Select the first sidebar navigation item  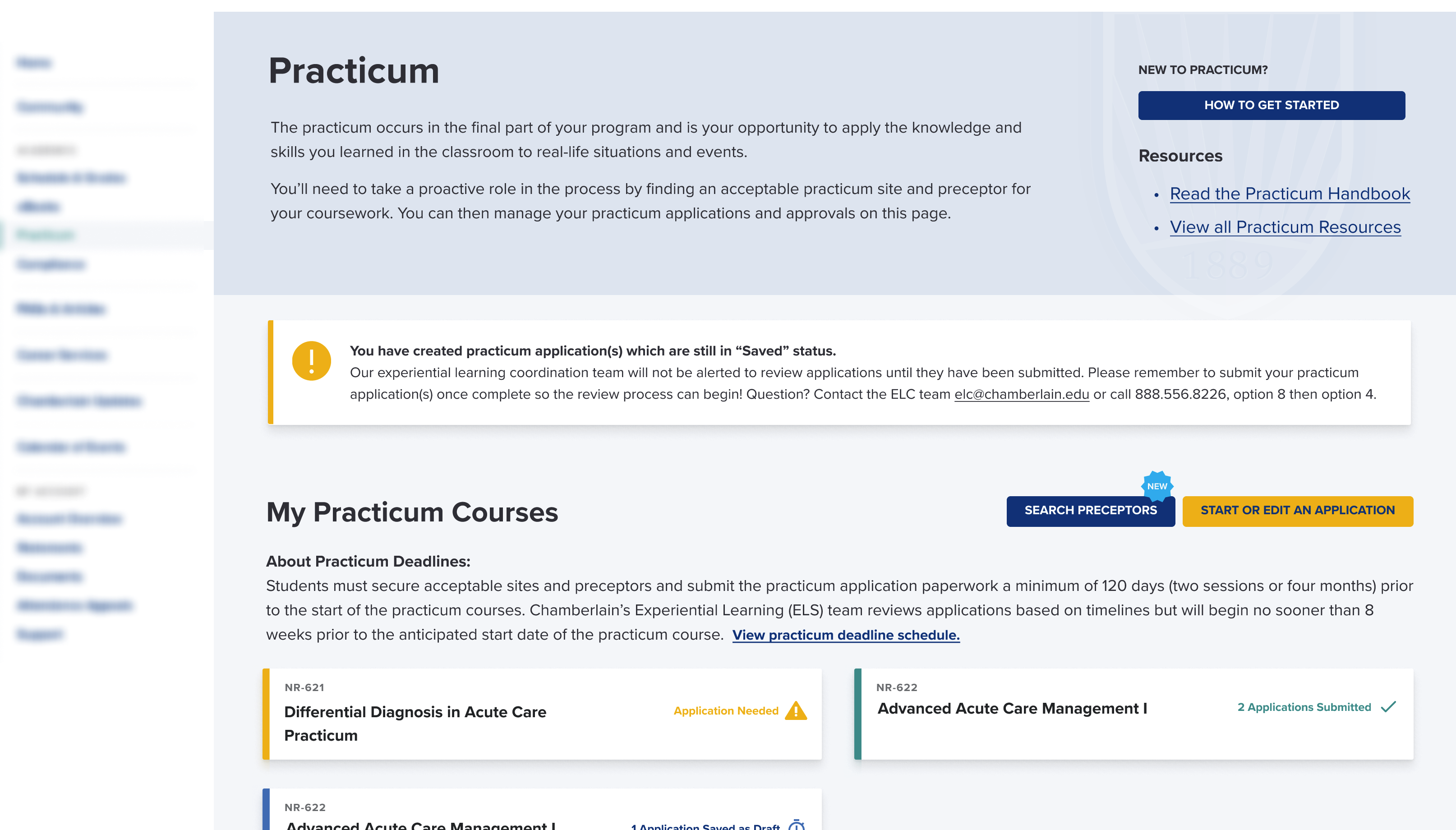pos(34,63)
